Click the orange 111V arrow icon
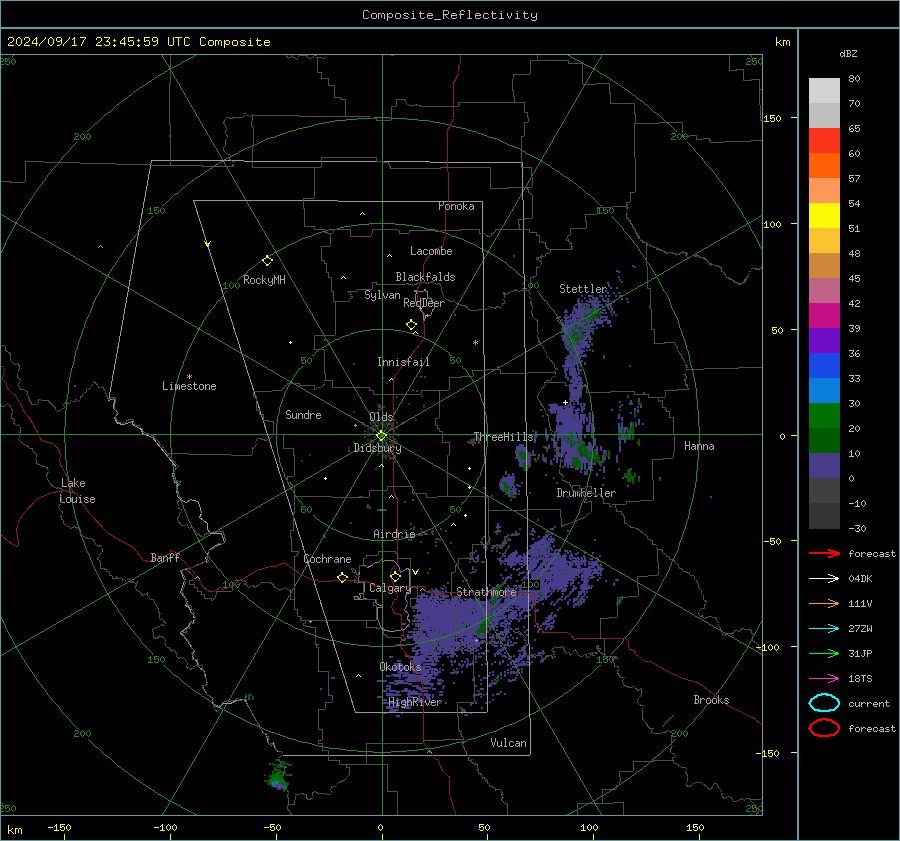The height and width of the screenshot is (841, 900). point(824,603)
